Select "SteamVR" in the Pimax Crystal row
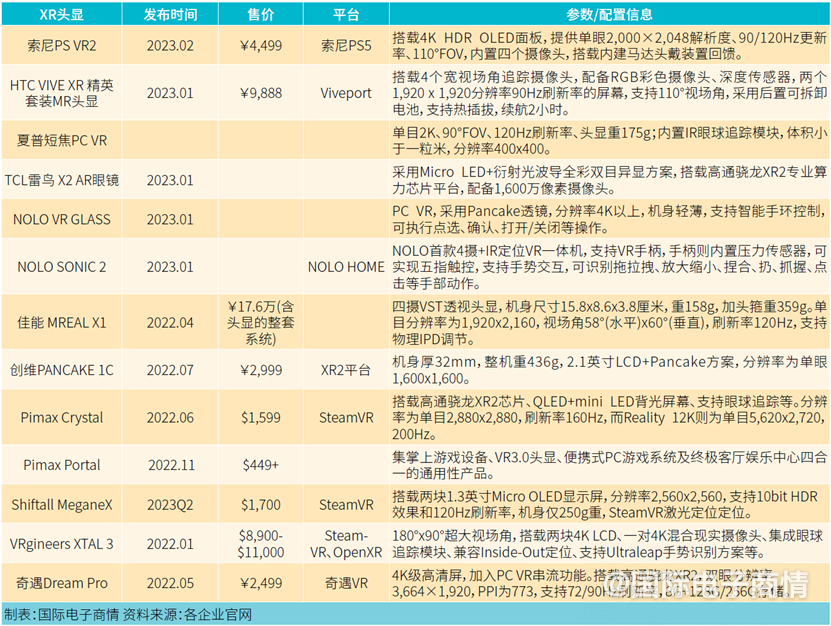The width and height of the screenshot is (831, 626). coord(346,418)
